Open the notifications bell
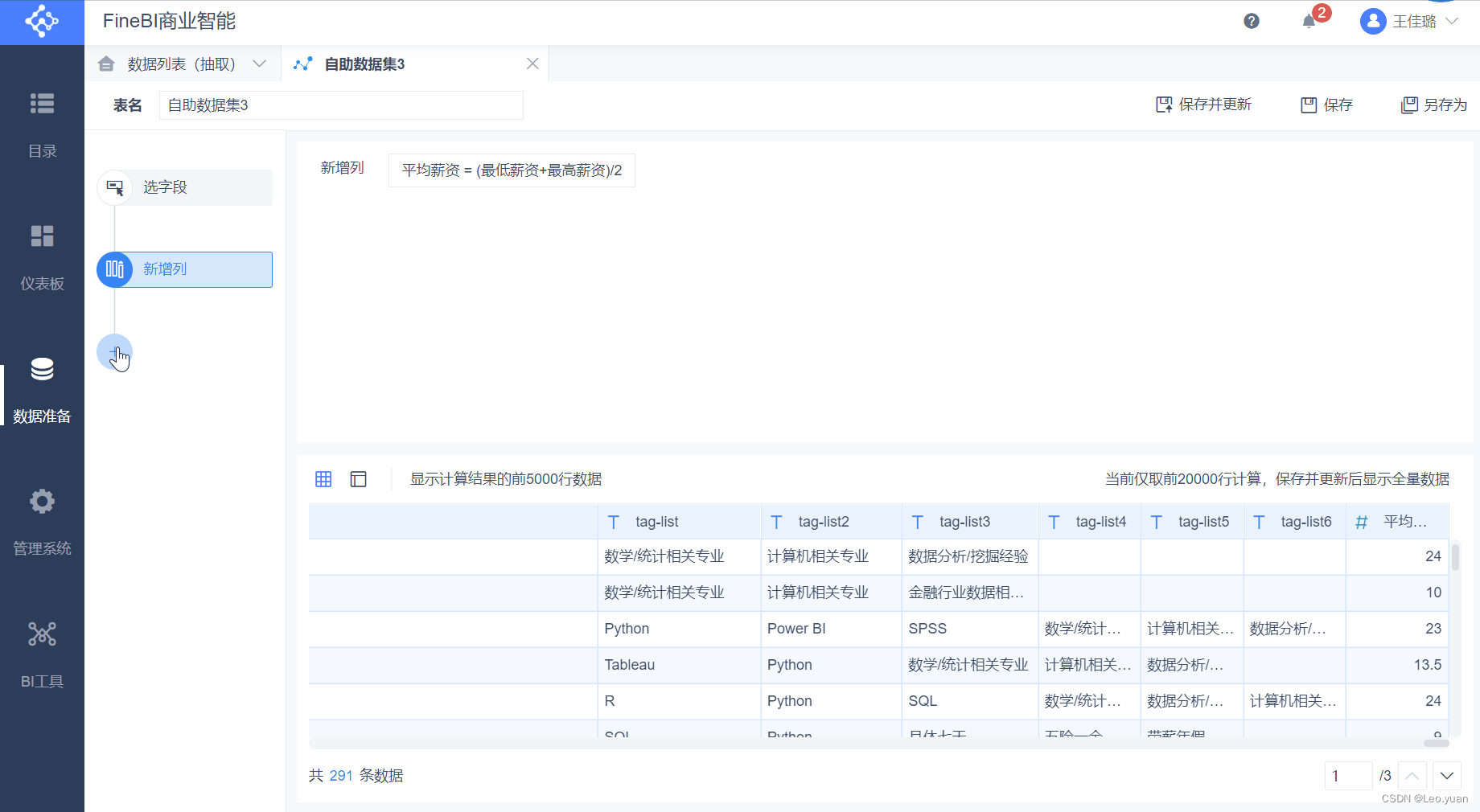The height and width of the screenshot is (812, 1480). (1309, 22)
